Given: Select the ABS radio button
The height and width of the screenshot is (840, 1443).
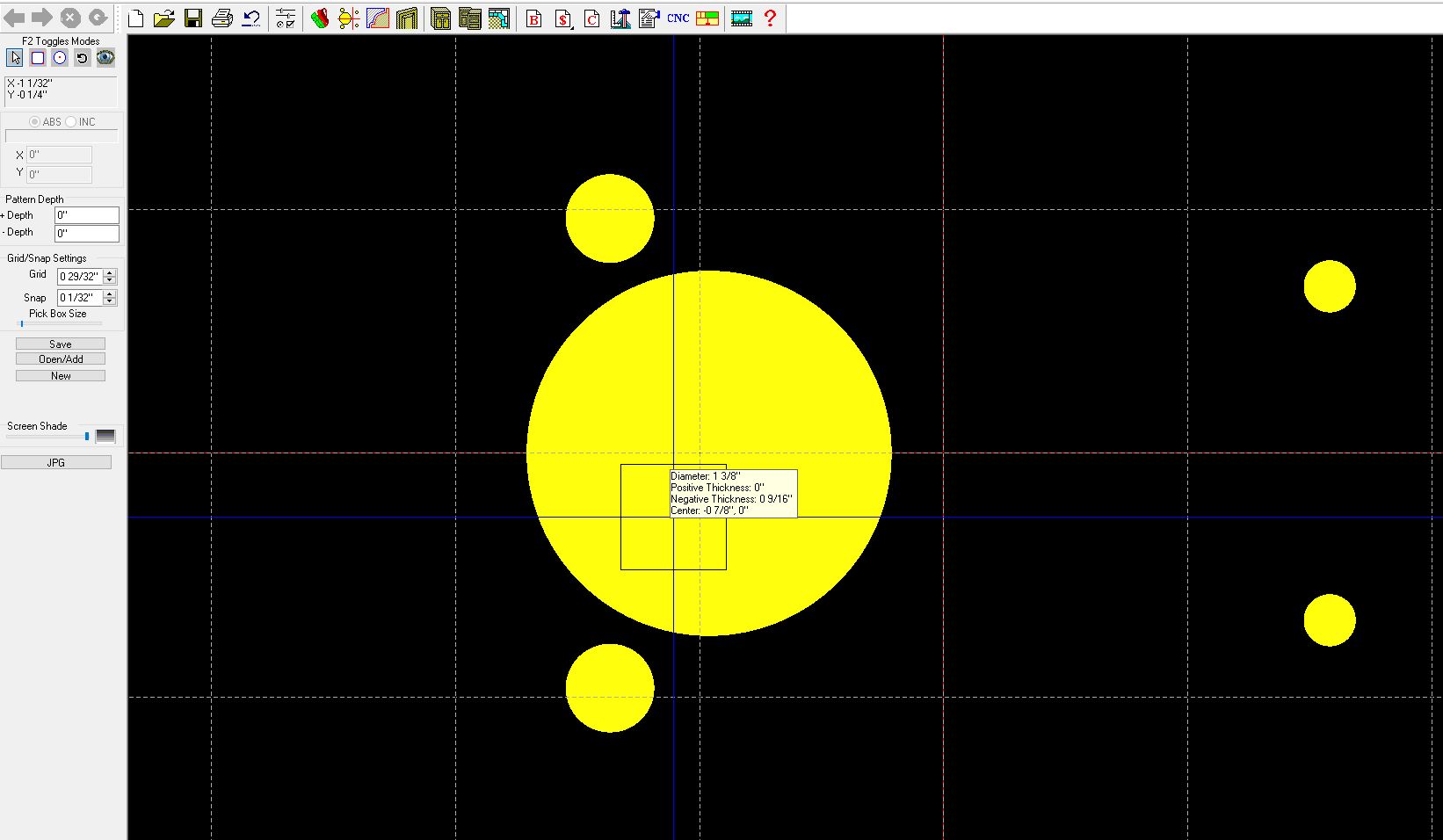Looking at the screenshot, I should (35, 122).
